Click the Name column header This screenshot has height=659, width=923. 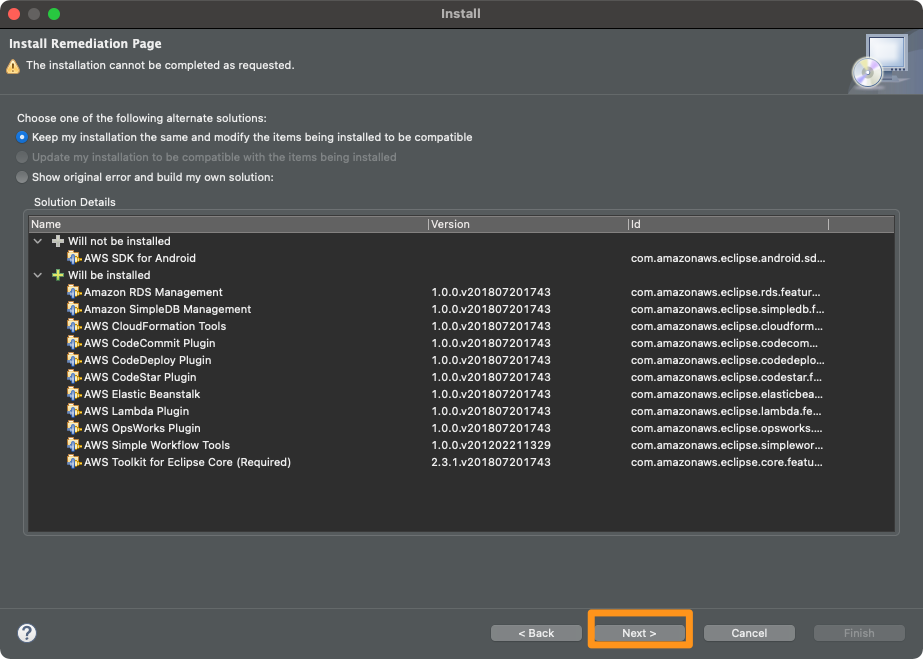coord(228,224)
